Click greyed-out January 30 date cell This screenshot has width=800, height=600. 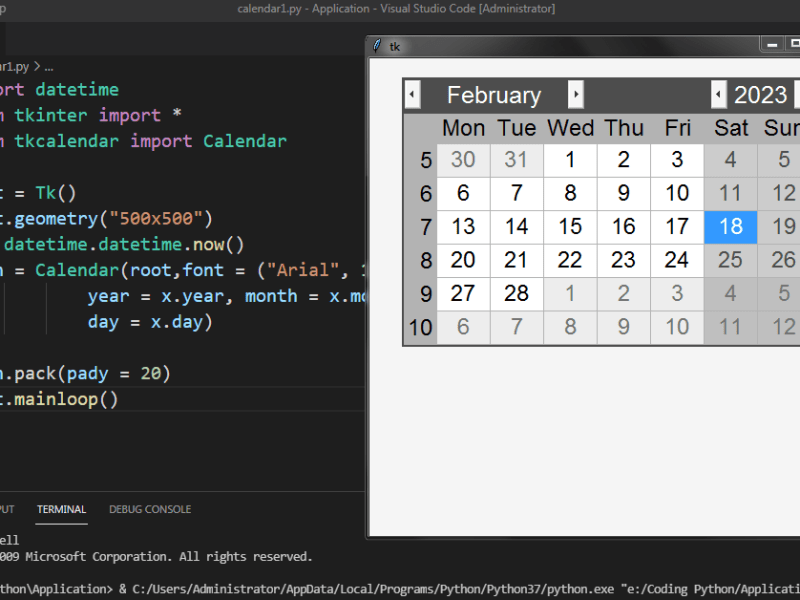(x=463, y=160)
